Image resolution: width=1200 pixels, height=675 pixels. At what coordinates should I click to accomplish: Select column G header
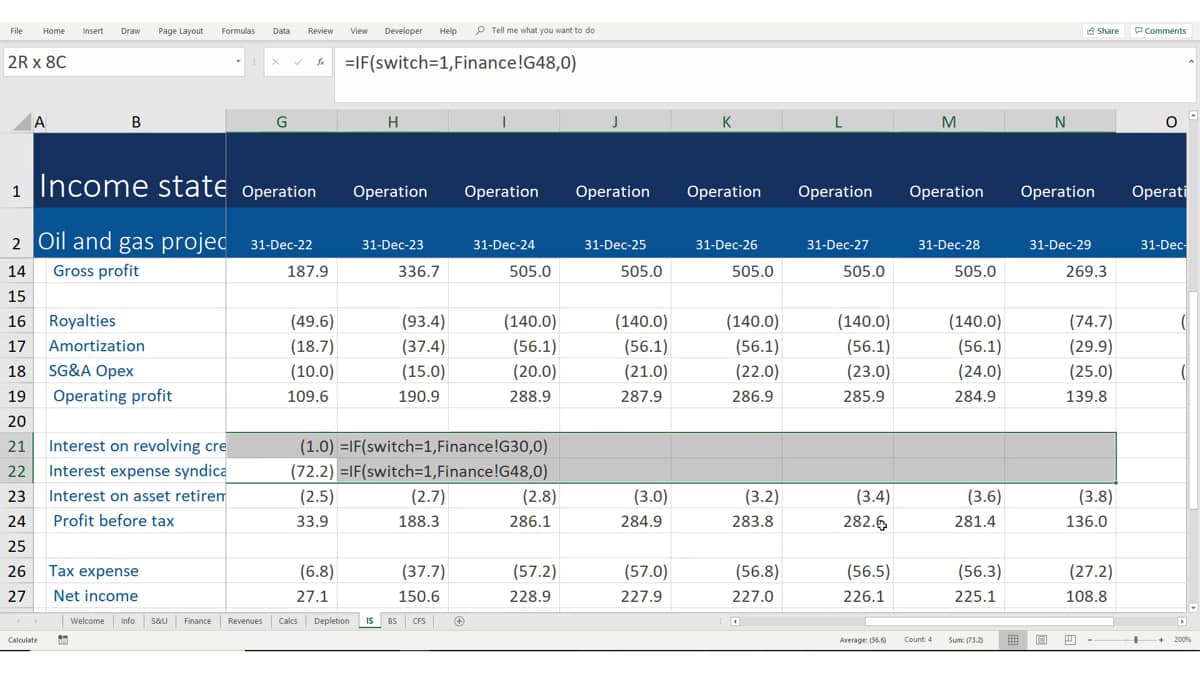pos(281,122)
